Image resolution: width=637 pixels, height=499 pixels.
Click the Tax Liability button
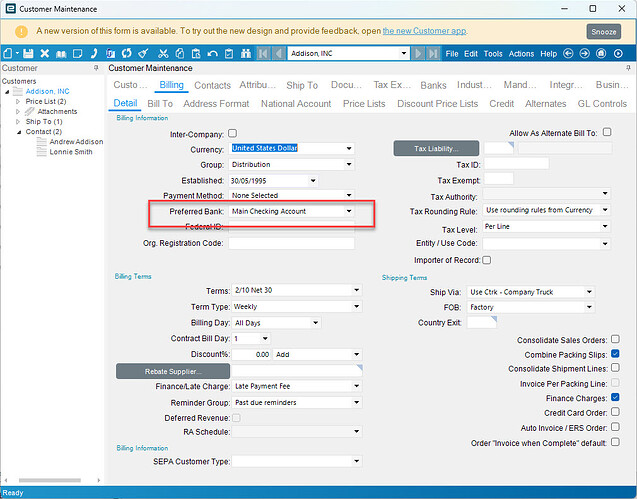436,149
